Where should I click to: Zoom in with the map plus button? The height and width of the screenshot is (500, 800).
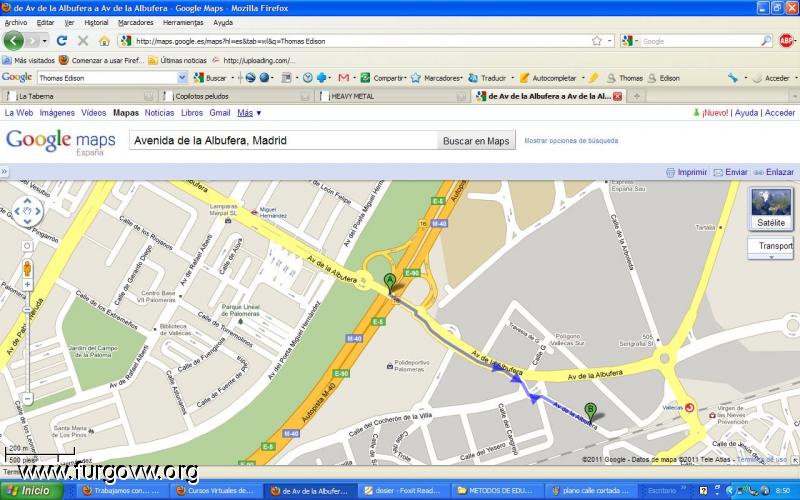[27, 285]
